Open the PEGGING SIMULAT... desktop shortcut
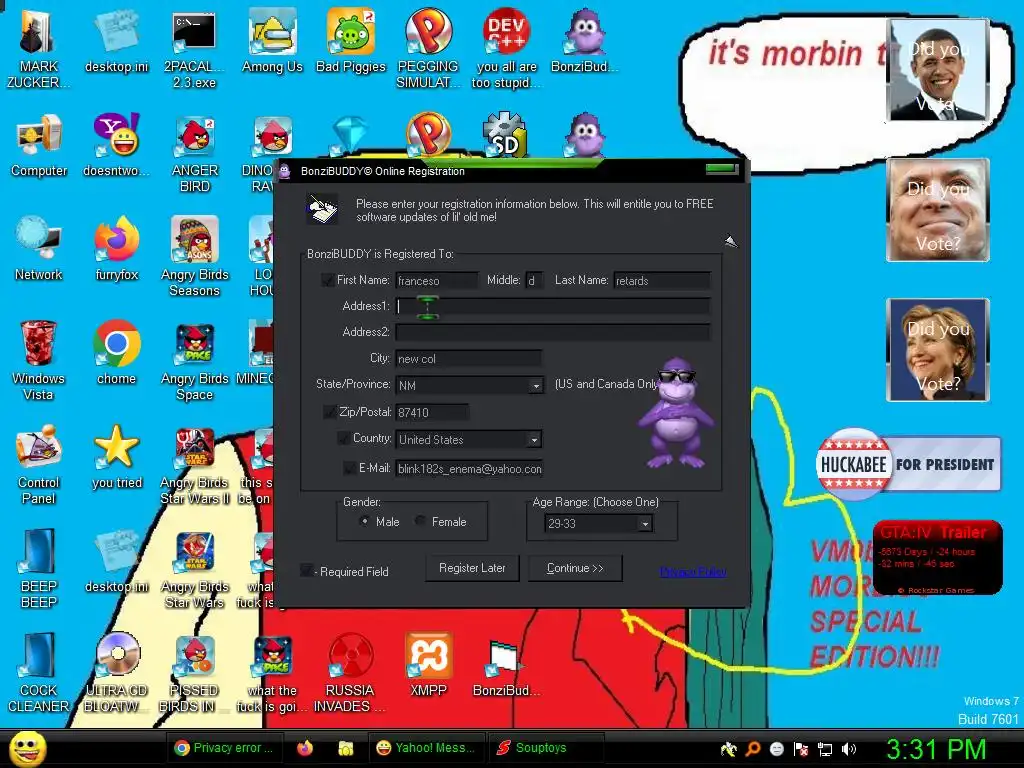1024x768 pixels. pyautogui.click(x=428, y=49)
